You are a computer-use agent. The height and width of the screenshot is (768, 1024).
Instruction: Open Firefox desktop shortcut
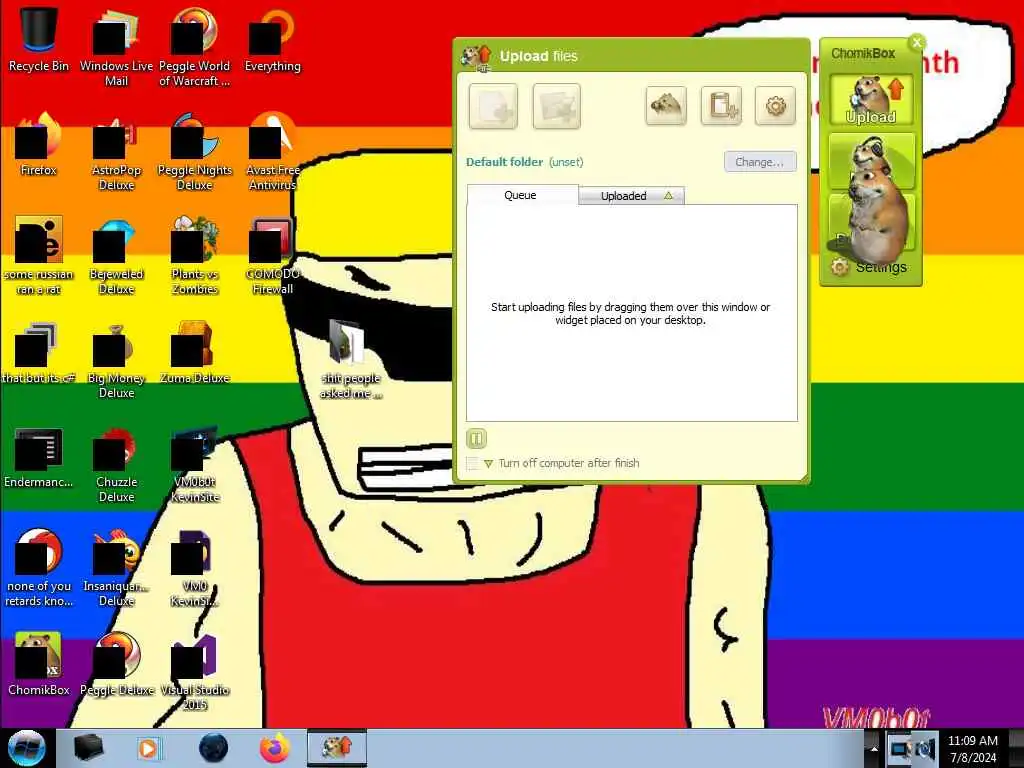pos(39,144)
